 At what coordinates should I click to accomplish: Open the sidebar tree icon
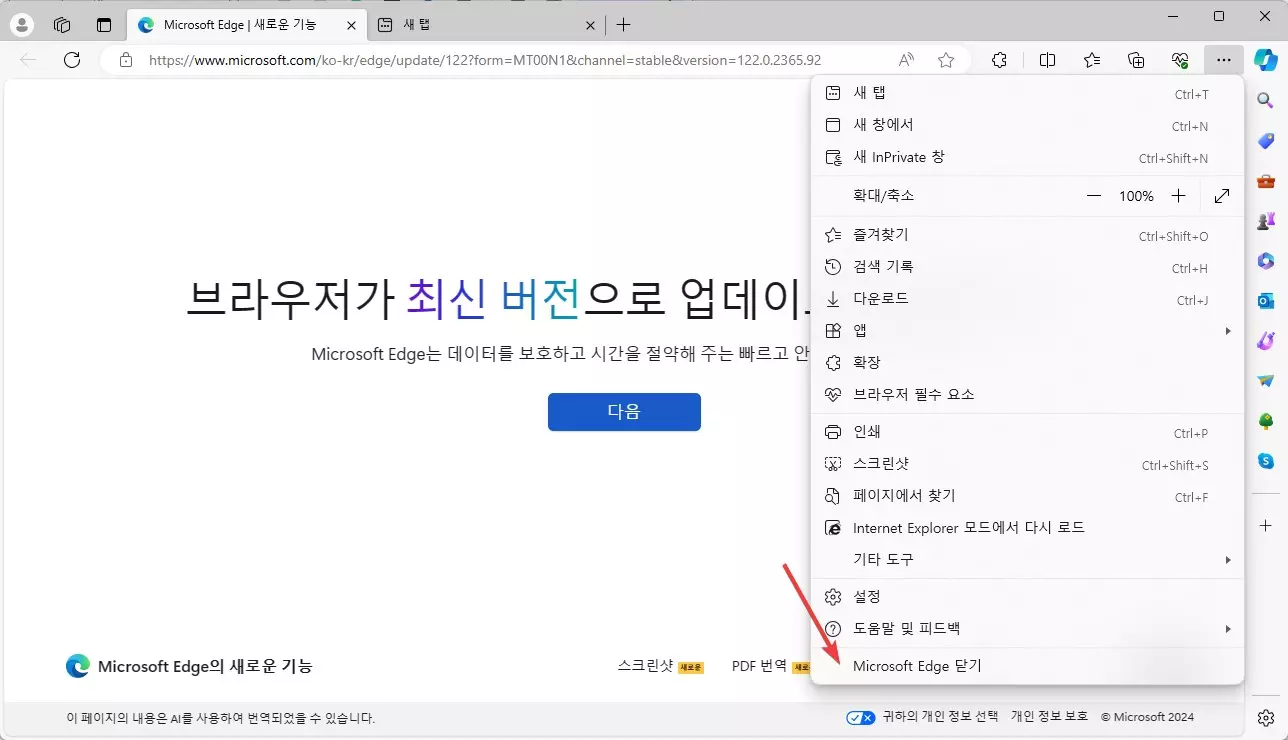pos(1265,421)
